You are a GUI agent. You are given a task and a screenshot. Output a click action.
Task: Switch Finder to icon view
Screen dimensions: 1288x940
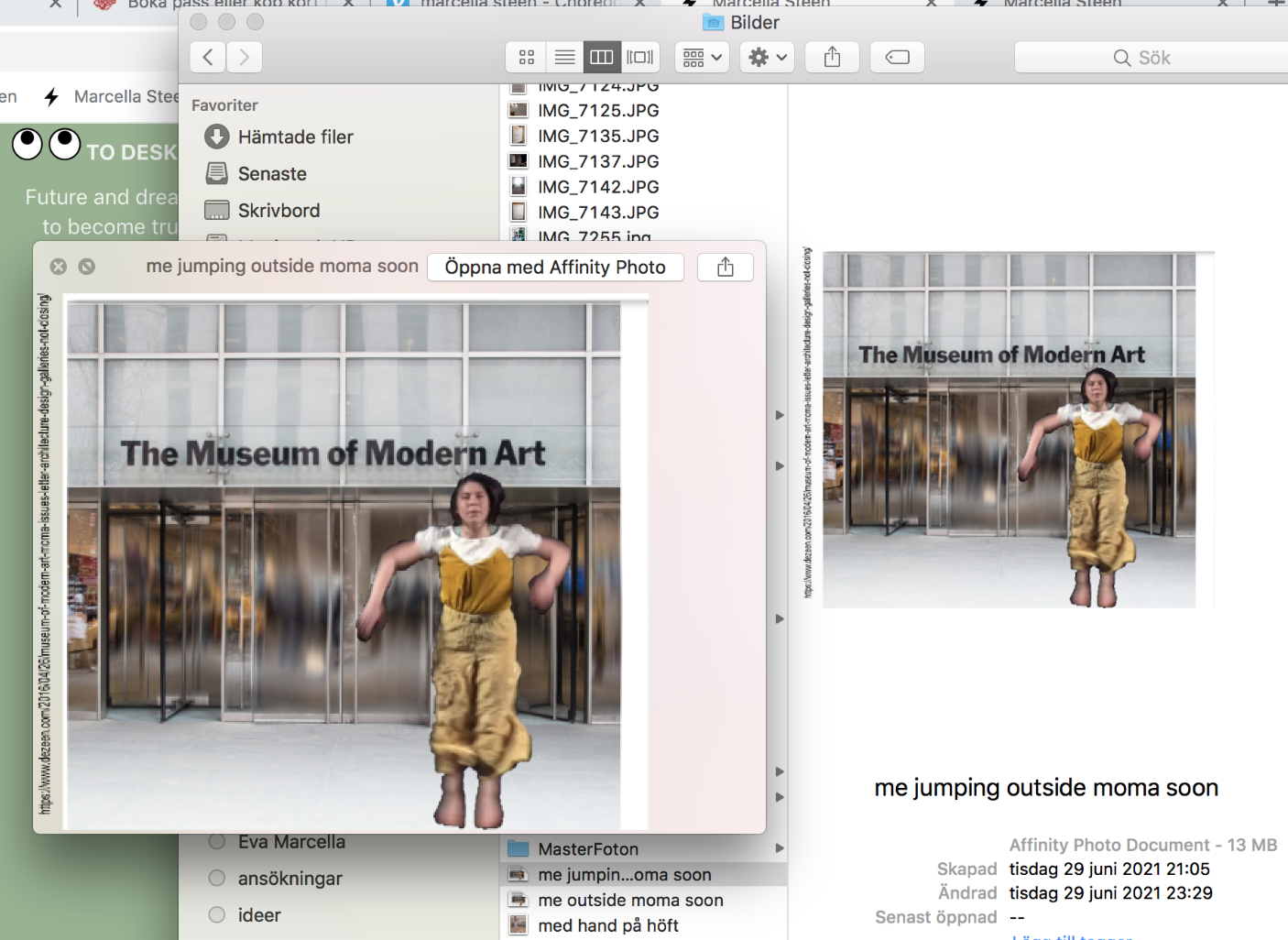[x=526, y=58]
